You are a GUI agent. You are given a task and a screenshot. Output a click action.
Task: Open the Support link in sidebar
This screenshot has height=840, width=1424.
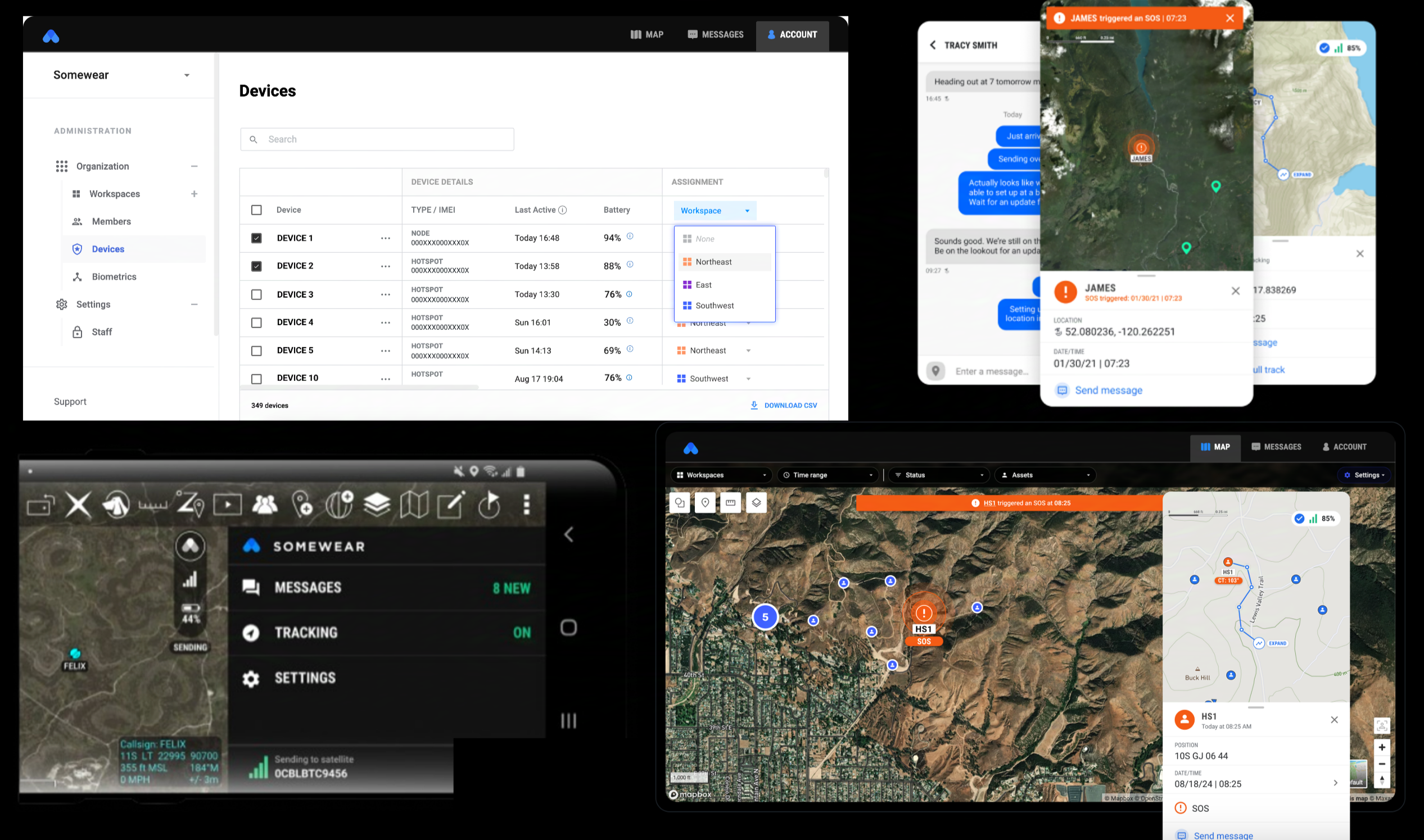(70, 401)
